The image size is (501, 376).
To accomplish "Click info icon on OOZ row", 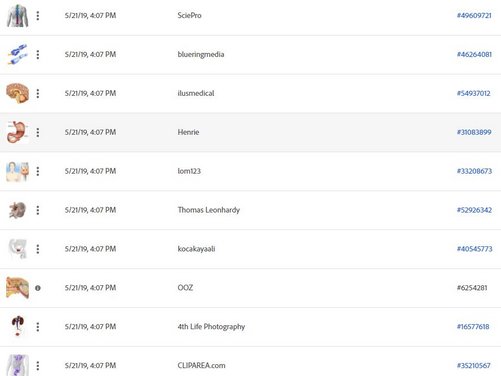I will [38, 288].
